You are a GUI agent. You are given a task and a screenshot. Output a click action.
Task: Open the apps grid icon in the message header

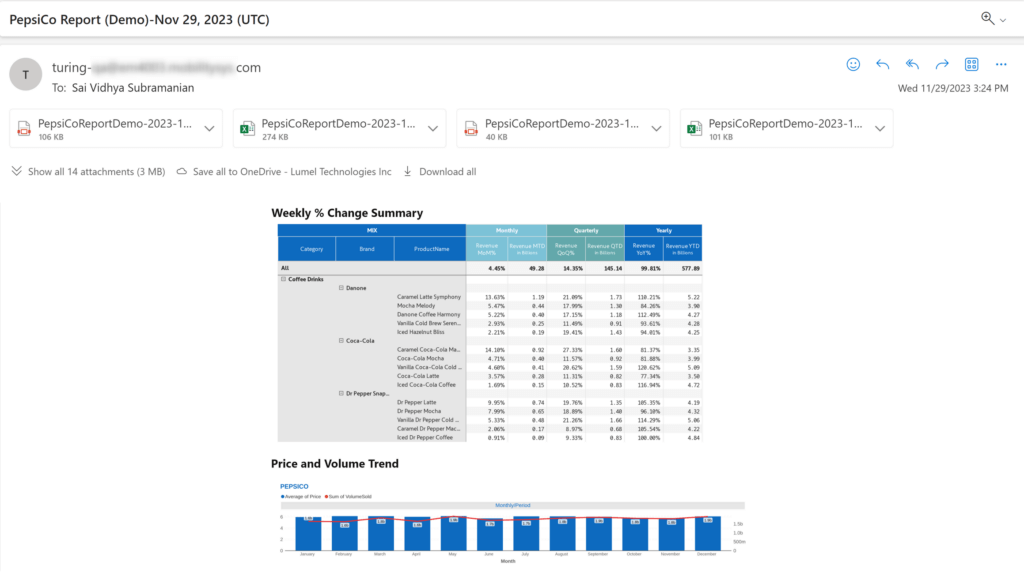click(x=971, y=64)
